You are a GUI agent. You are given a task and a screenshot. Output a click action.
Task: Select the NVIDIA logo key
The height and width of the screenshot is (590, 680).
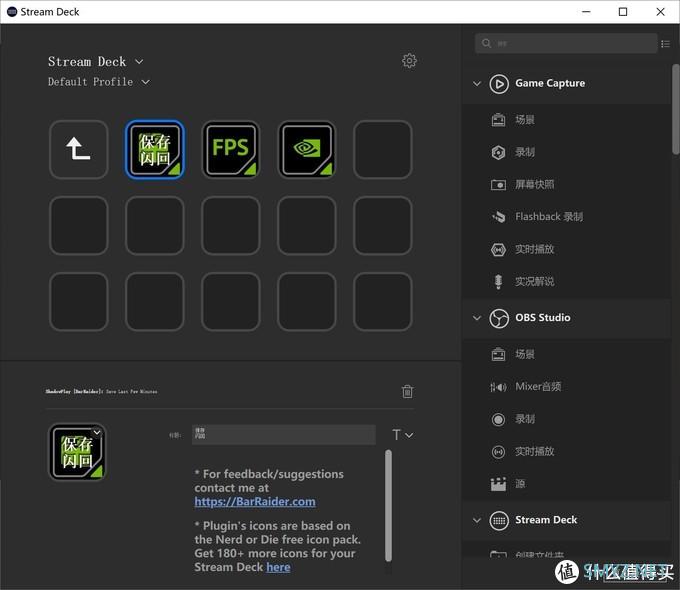pyautogui.click(x=306, y=150)
